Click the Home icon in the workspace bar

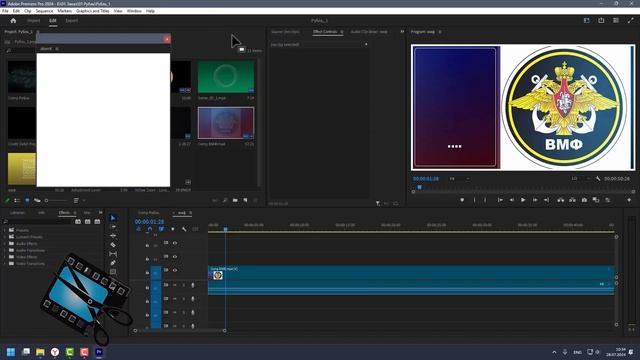[13, 20]
